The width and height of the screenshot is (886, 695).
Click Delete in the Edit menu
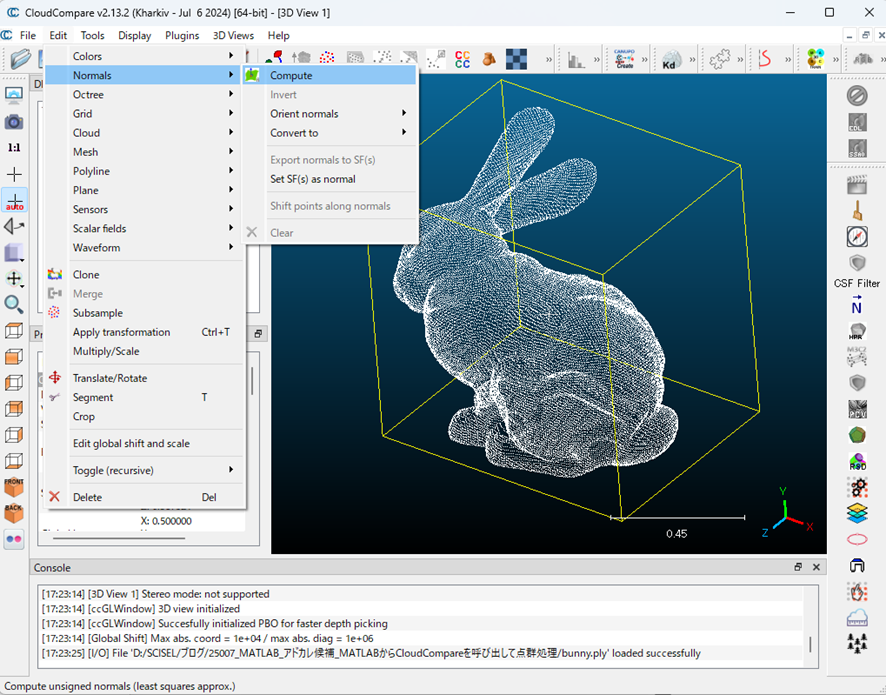click(87, 497)
